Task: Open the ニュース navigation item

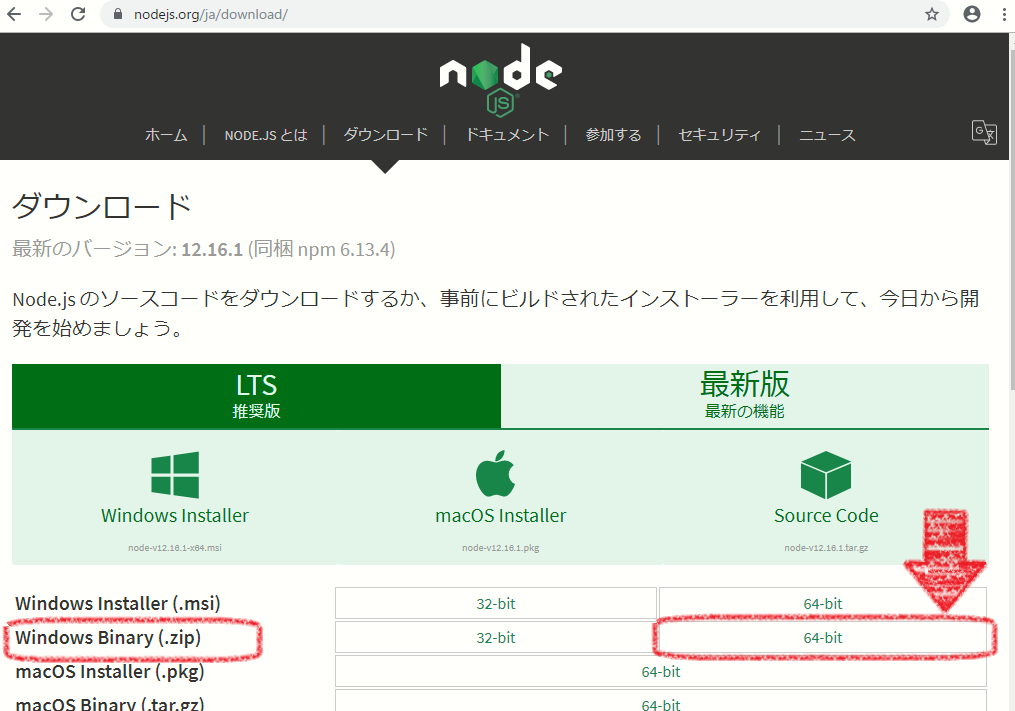Action: [827, 135]
